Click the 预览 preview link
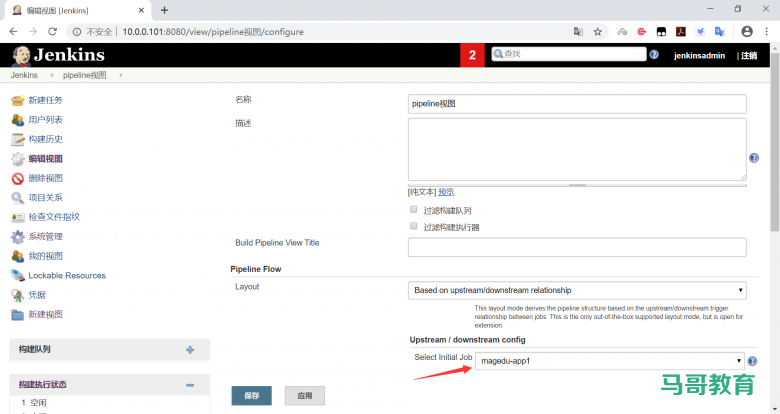780x414 pixels. coord(446,192)
